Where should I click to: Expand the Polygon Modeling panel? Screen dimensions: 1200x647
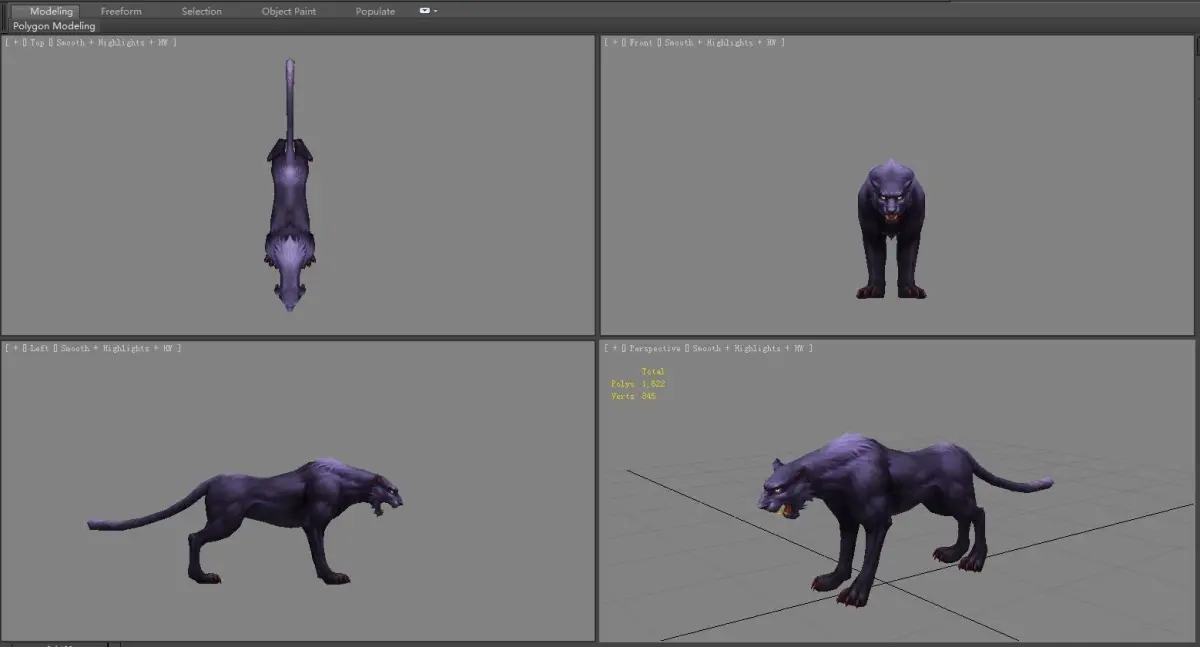(54, 26)
